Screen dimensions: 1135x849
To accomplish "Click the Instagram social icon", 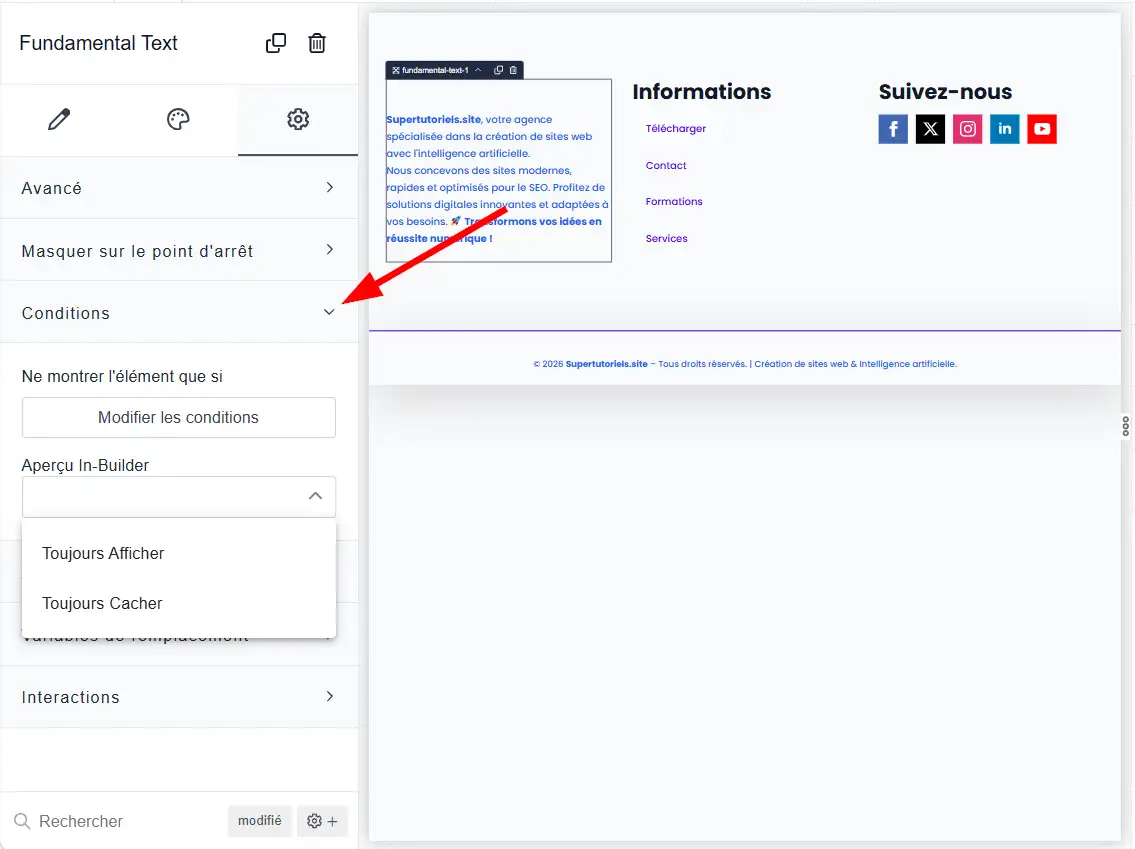I will (x=968, y=130).
